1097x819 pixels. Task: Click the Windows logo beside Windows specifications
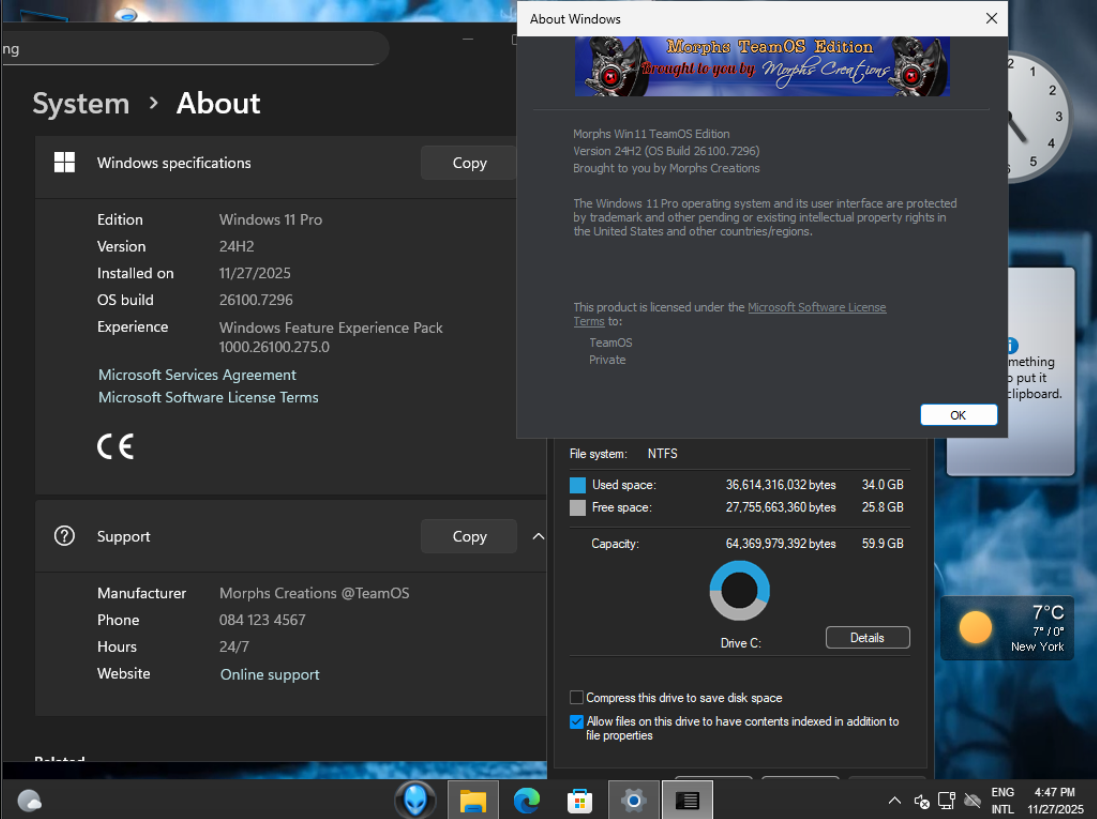(65, 163)
